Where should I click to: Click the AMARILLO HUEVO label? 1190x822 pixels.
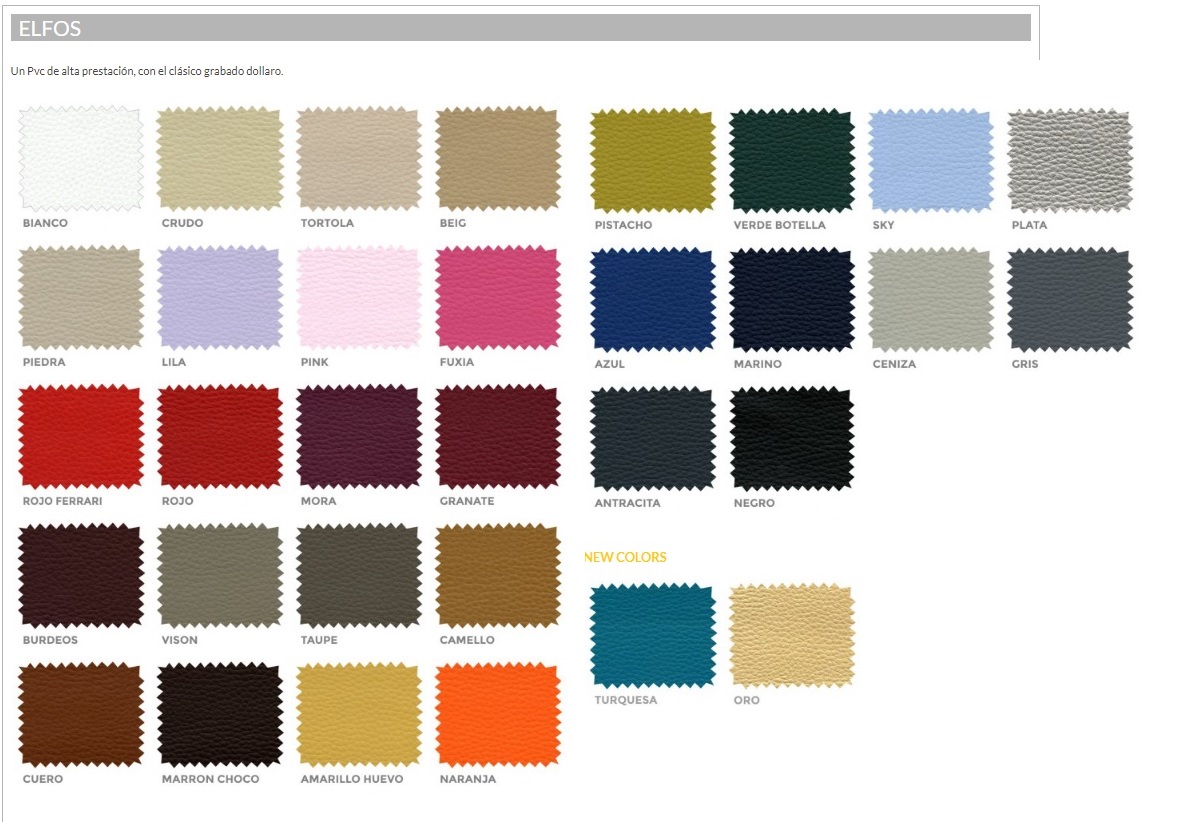pyautogui.click(x=352, y=779)
